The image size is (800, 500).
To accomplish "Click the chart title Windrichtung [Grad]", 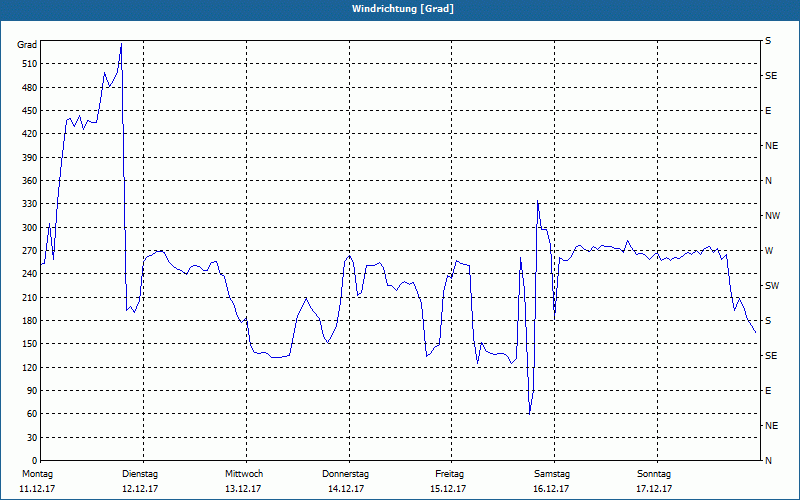I will pyautogui.click(x=403, y=9).
